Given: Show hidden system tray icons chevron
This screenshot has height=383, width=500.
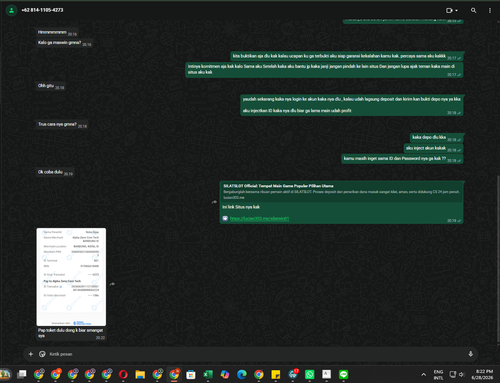Looking at the screenshot, I should point(423,374).
